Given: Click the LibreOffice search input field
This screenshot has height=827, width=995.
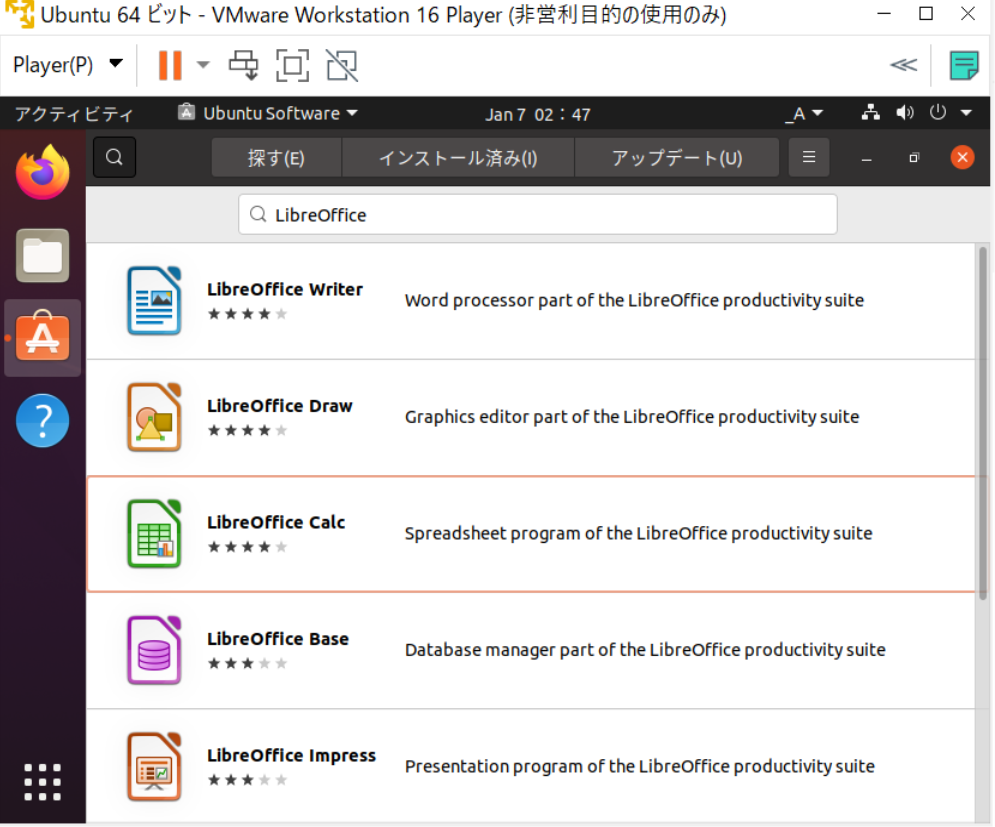Looking at the screenshot, I should 538,215.
